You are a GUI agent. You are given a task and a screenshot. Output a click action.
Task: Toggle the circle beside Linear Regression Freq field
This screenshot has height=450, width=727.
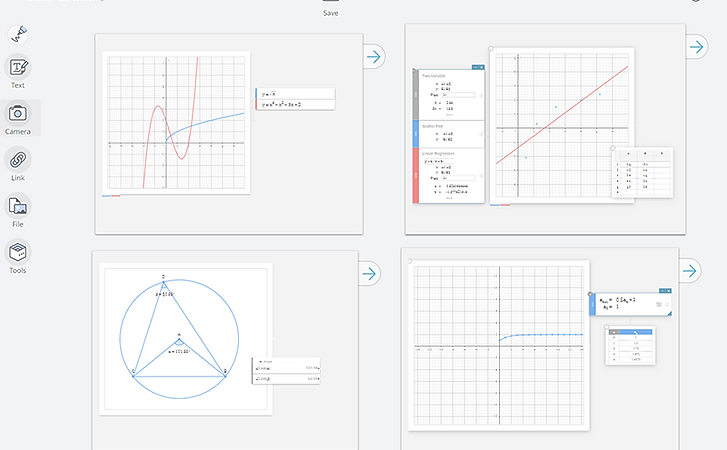481,176
